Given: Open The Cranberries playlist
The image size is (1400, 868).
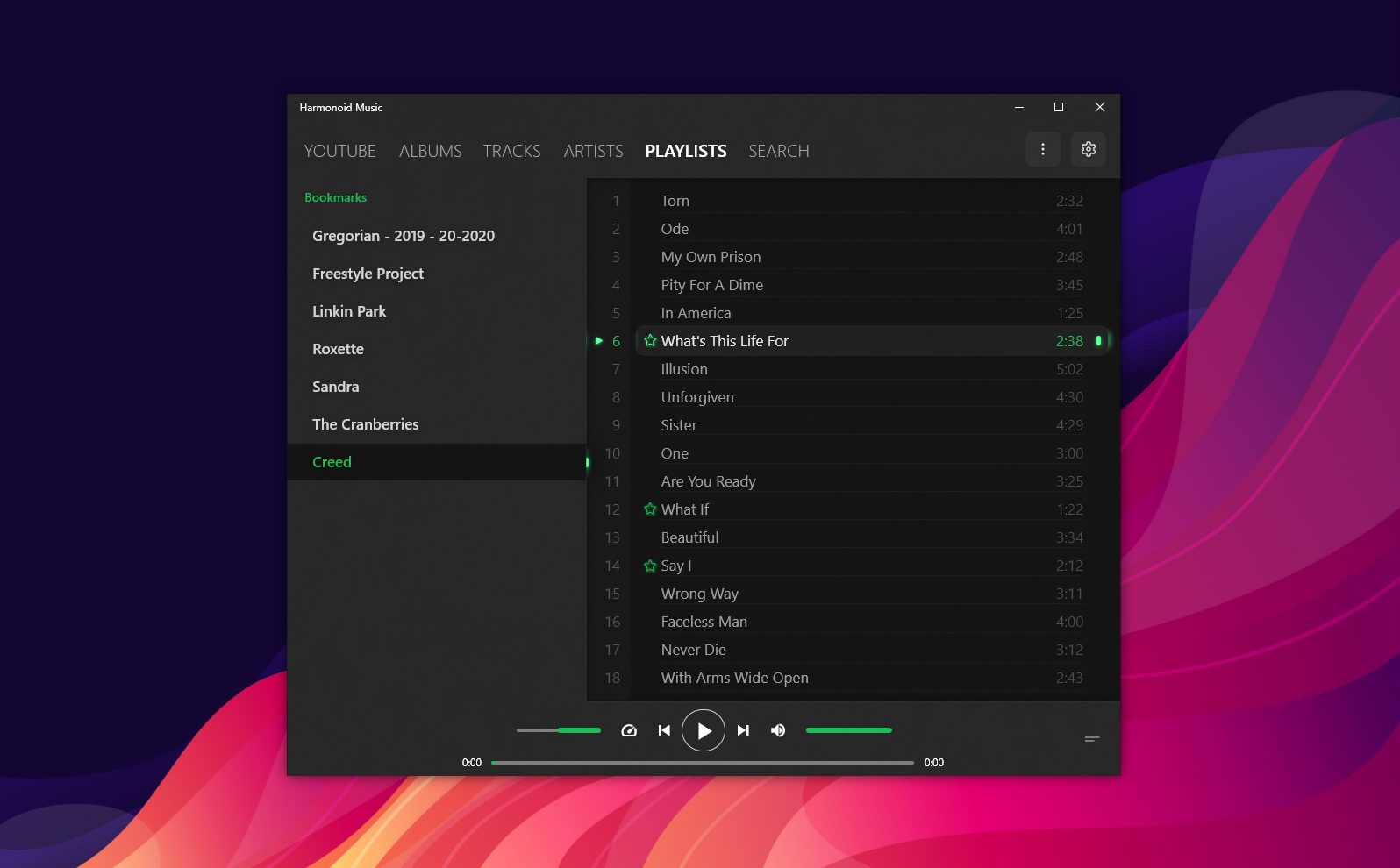Looking at the screenshot, I should click(436, 424).
